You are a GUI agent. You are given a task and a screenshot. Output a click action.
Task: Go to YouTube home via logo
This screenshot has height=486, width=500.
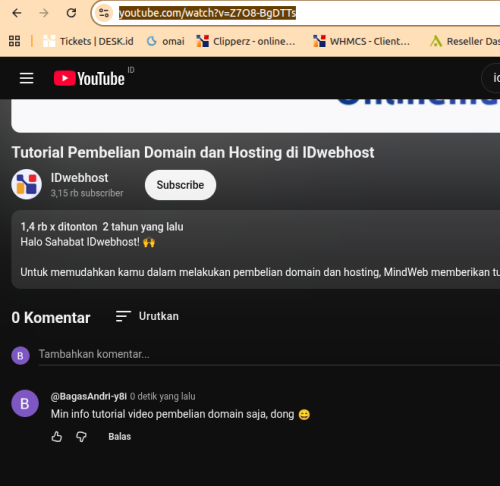pyautogui.click(x=89, y=79)
